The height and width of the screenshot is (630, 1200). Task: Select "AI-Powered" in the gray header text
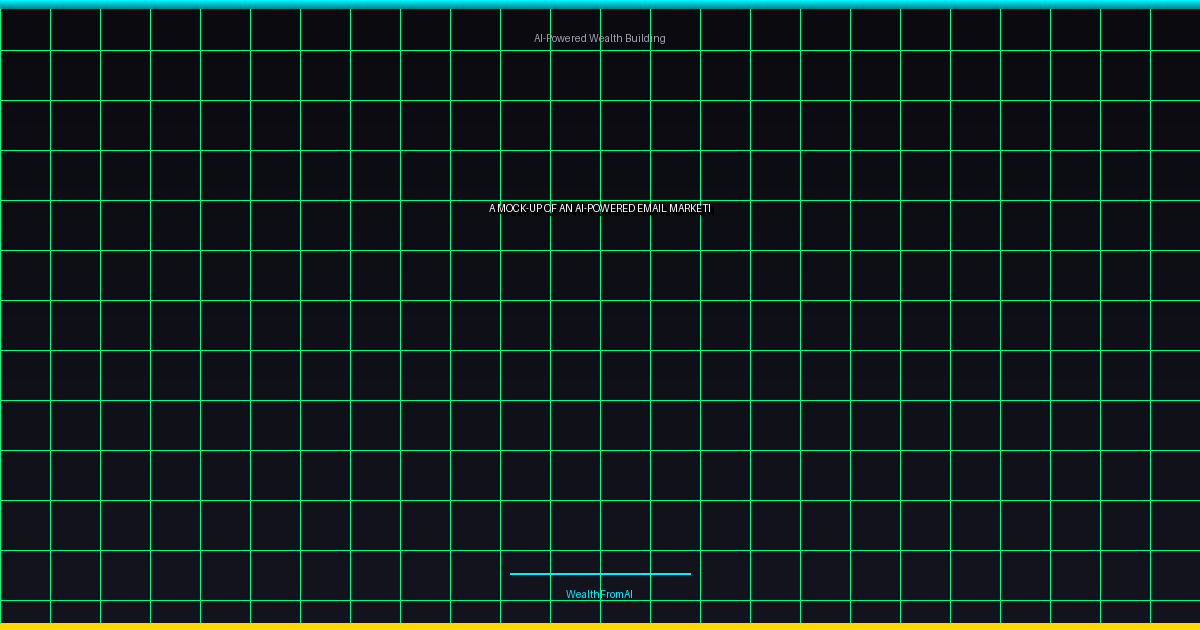coord(560,38)
